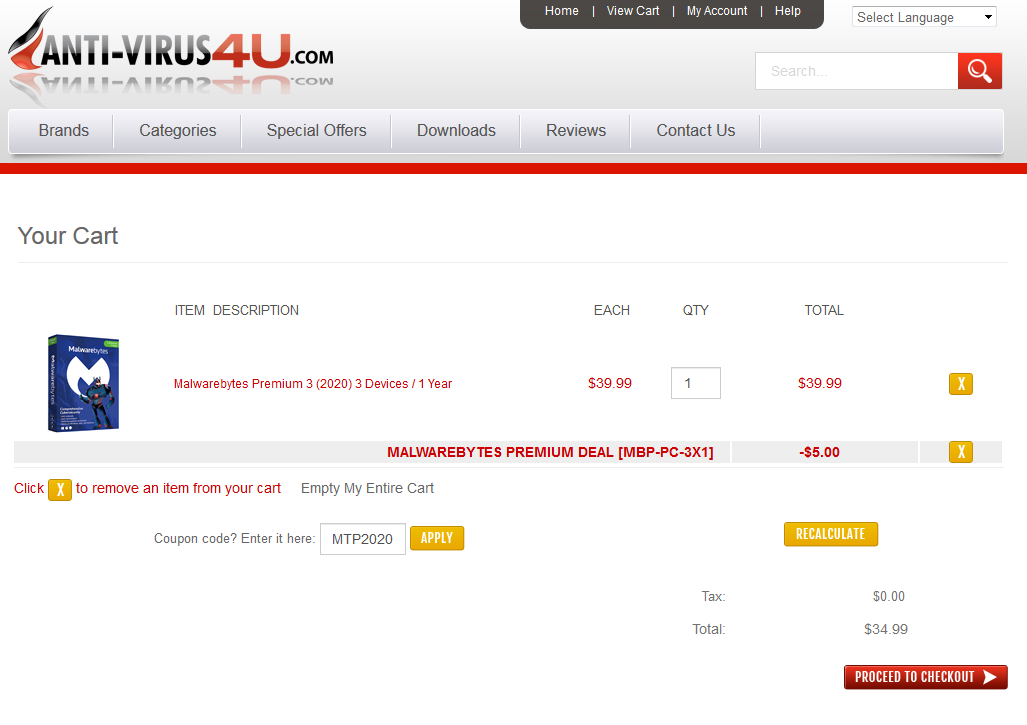Click the $34.99 total amount
Image resolution: width=1027 pixels, height=725 pixels.
click(886, 629)
